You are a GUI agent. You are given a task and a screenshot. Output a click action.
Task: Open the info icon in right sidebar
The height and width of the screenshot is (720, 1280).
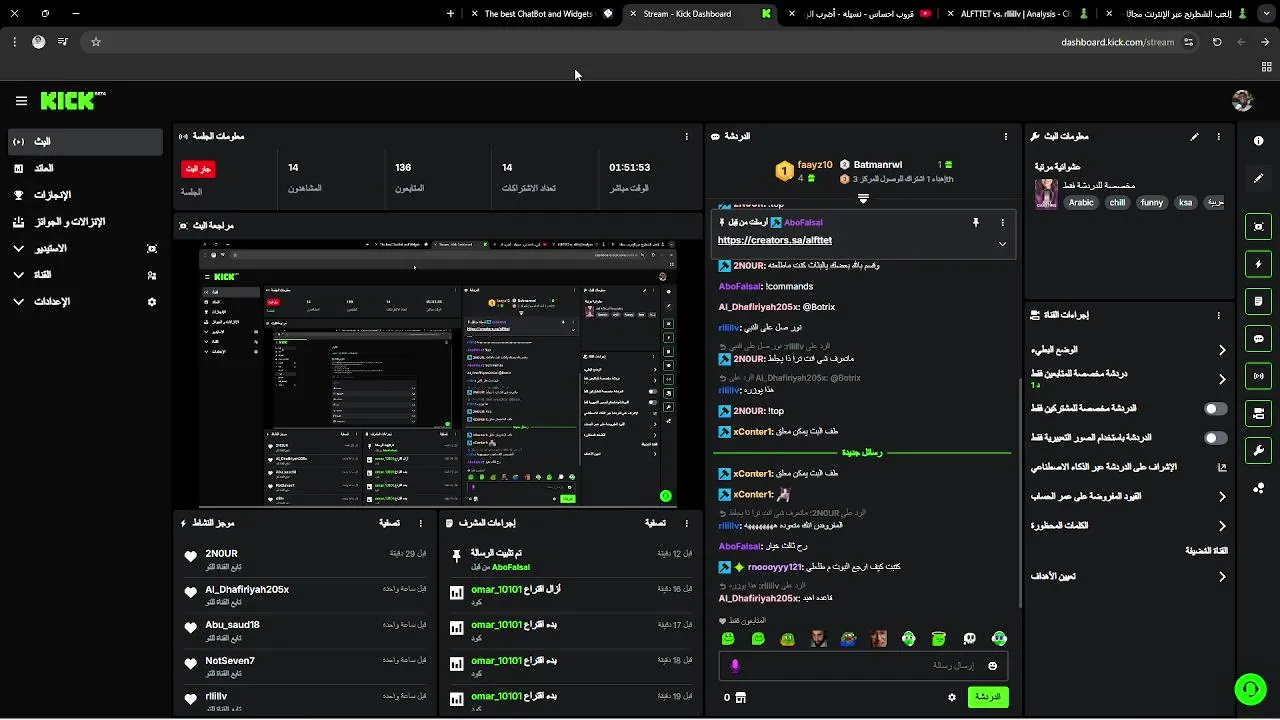(x=1258, y=141)
